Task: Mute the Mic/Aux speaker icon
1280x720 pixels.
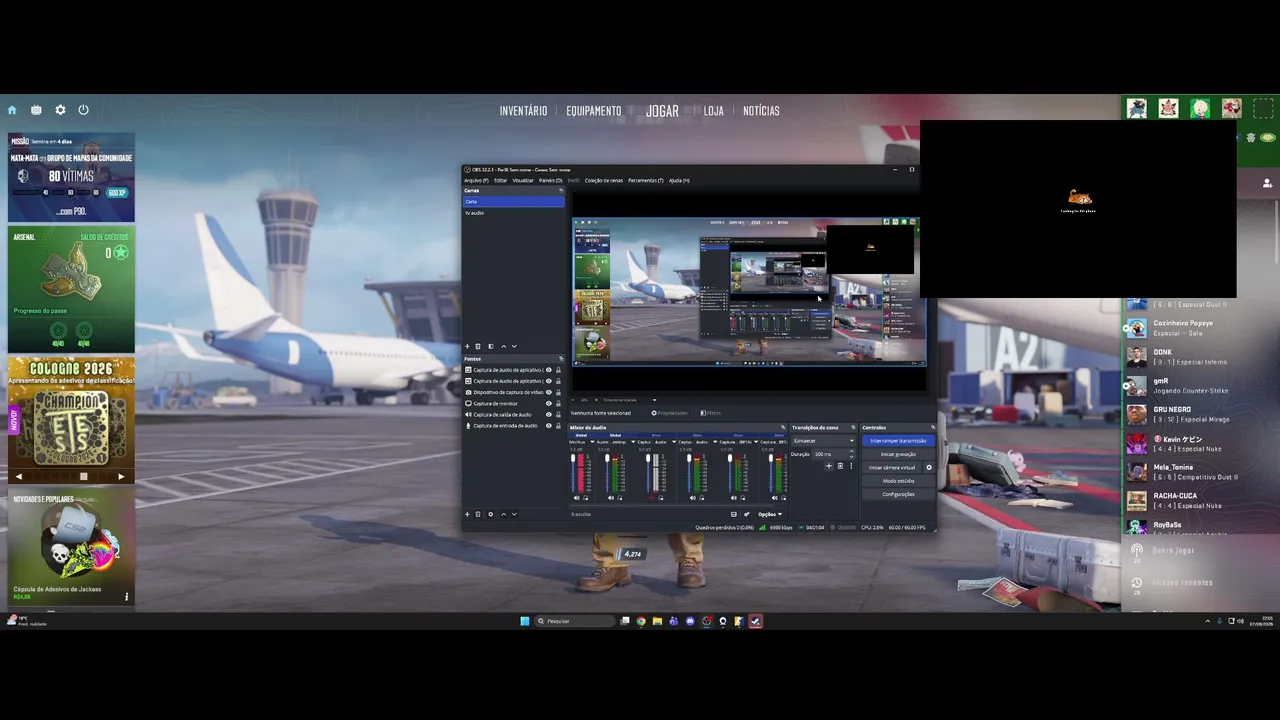Action: tap(577, 498)
